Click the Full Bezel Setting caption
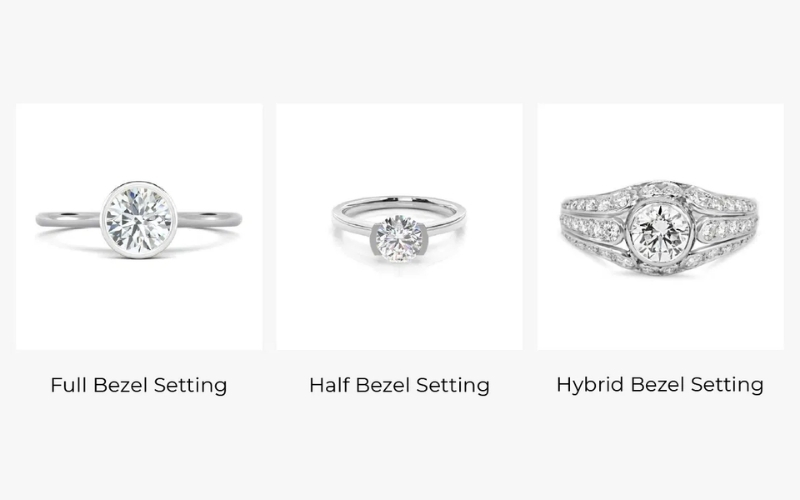The image size is (800, 500). [139, 385]
